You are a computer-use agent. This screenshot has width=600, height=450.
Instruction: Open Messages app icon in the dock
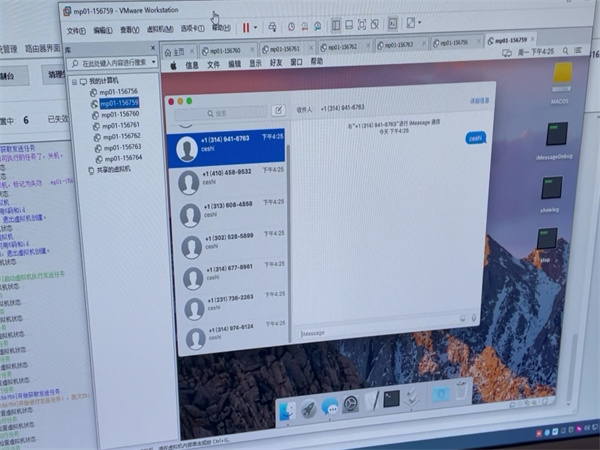[x=330, y=408]
